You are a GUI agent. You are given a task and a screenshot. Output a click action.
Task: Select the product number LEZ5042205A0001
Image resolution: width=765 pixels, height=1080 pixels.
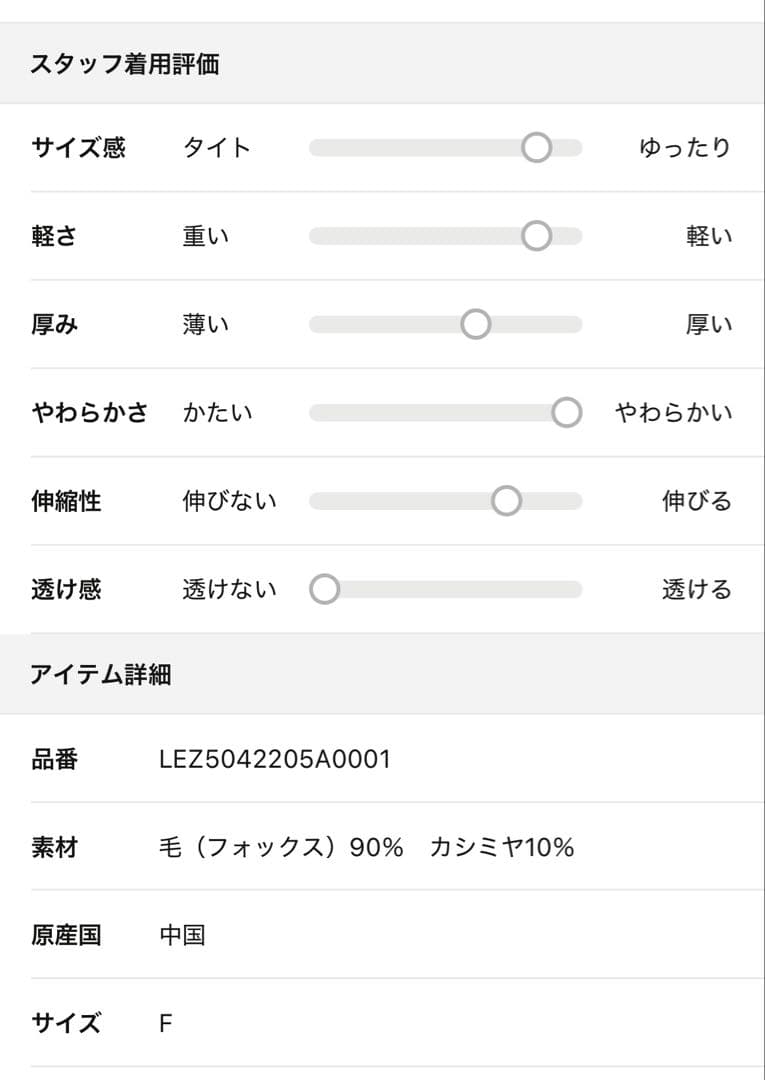coord(275,760)
